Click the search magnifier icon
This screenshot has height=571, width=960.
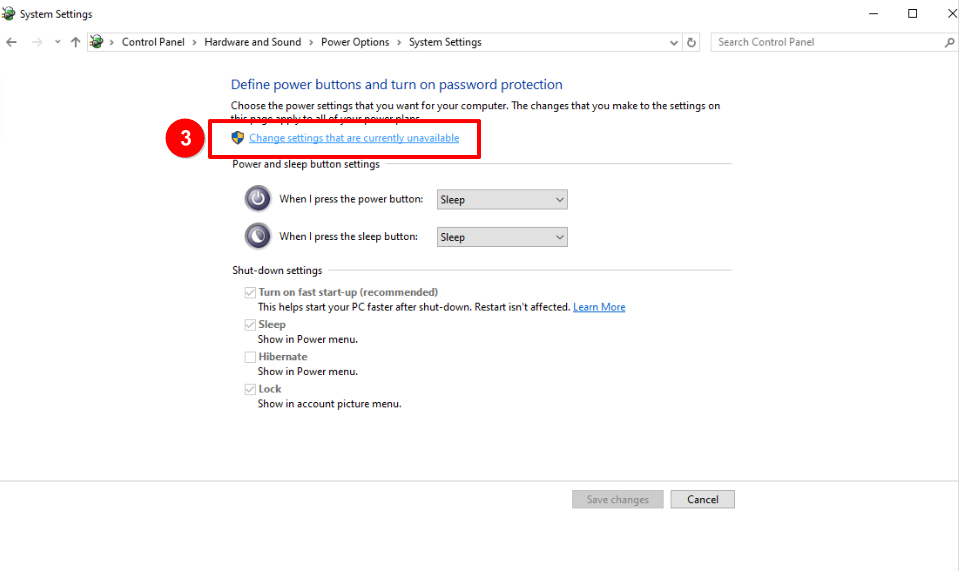click(949, 42)
